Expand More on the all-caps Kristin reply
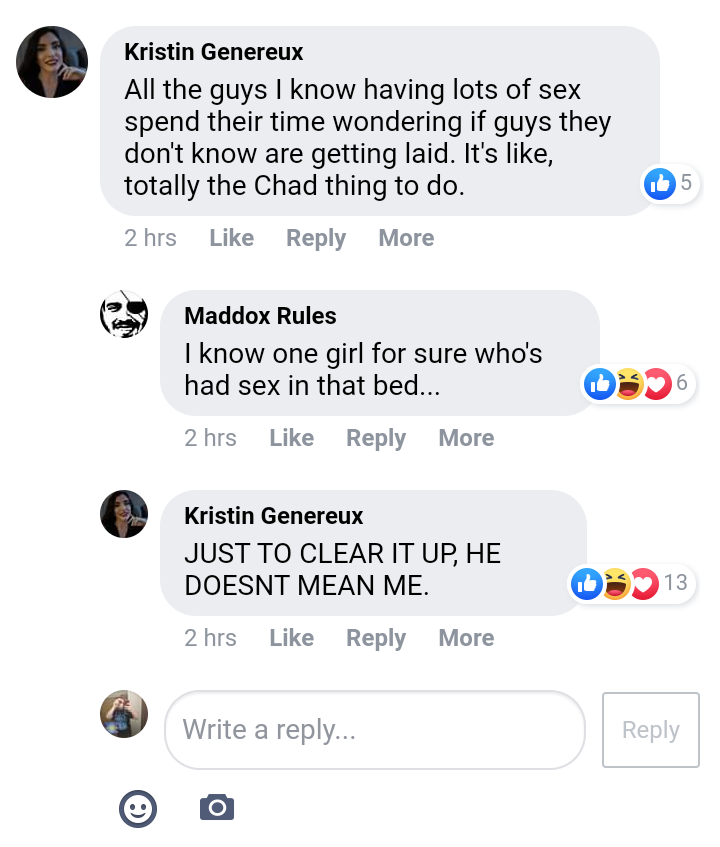 coord(466,638)
